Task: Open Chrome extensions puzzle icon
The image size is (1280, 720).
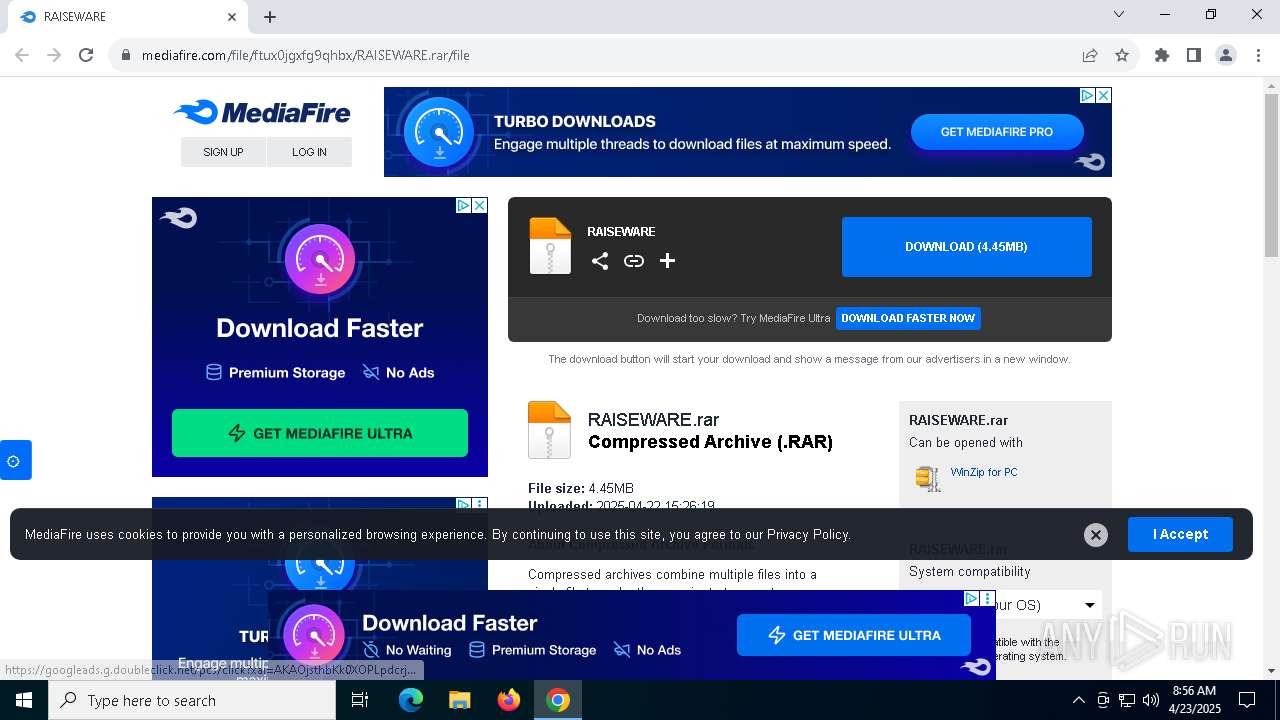Action: [1162, 55]
